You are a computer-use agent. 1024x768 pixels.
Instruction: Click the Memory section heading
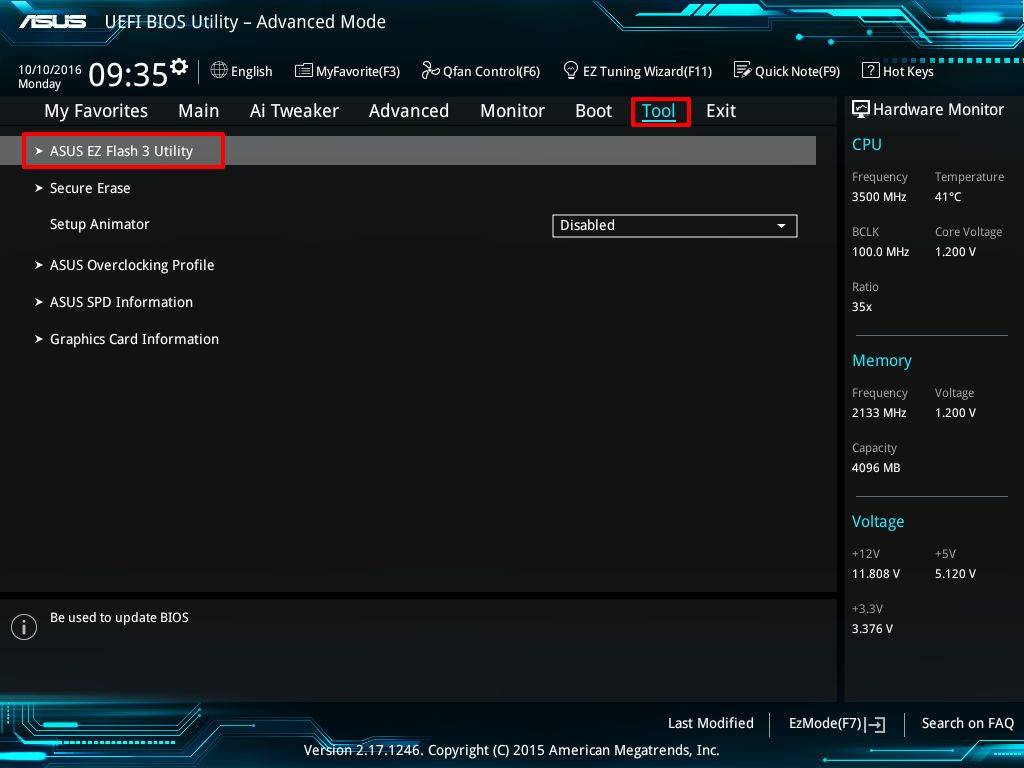pyautogui.click(x=882, y=360)
